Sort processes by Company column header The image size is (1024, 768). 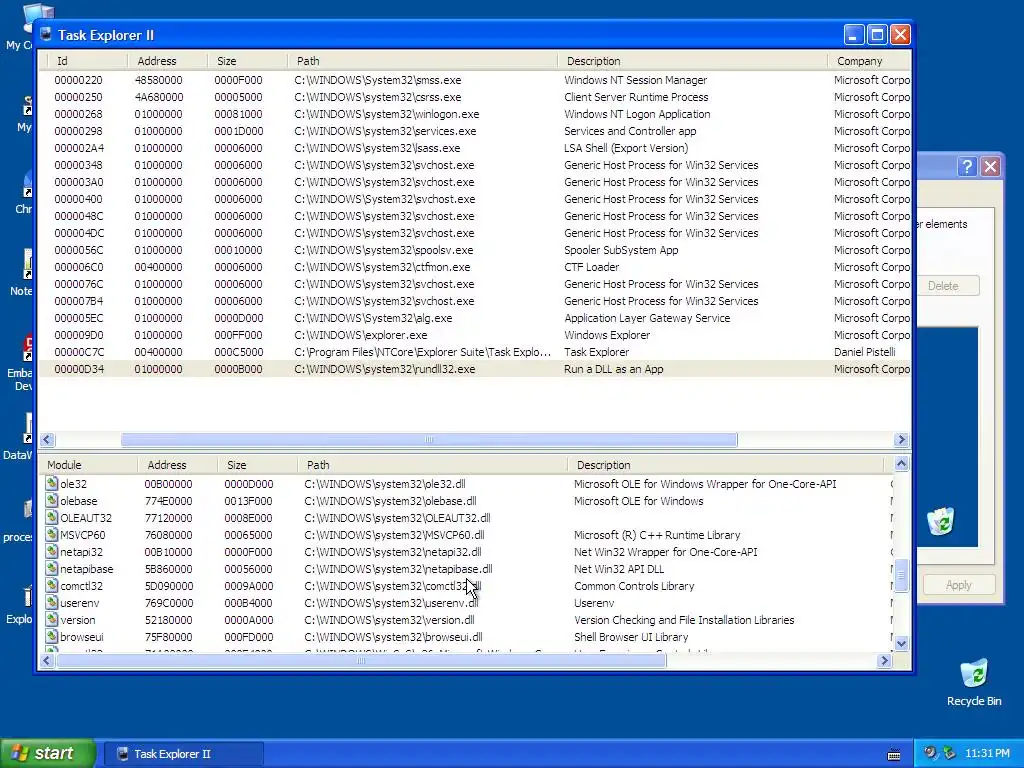point(869,61)
